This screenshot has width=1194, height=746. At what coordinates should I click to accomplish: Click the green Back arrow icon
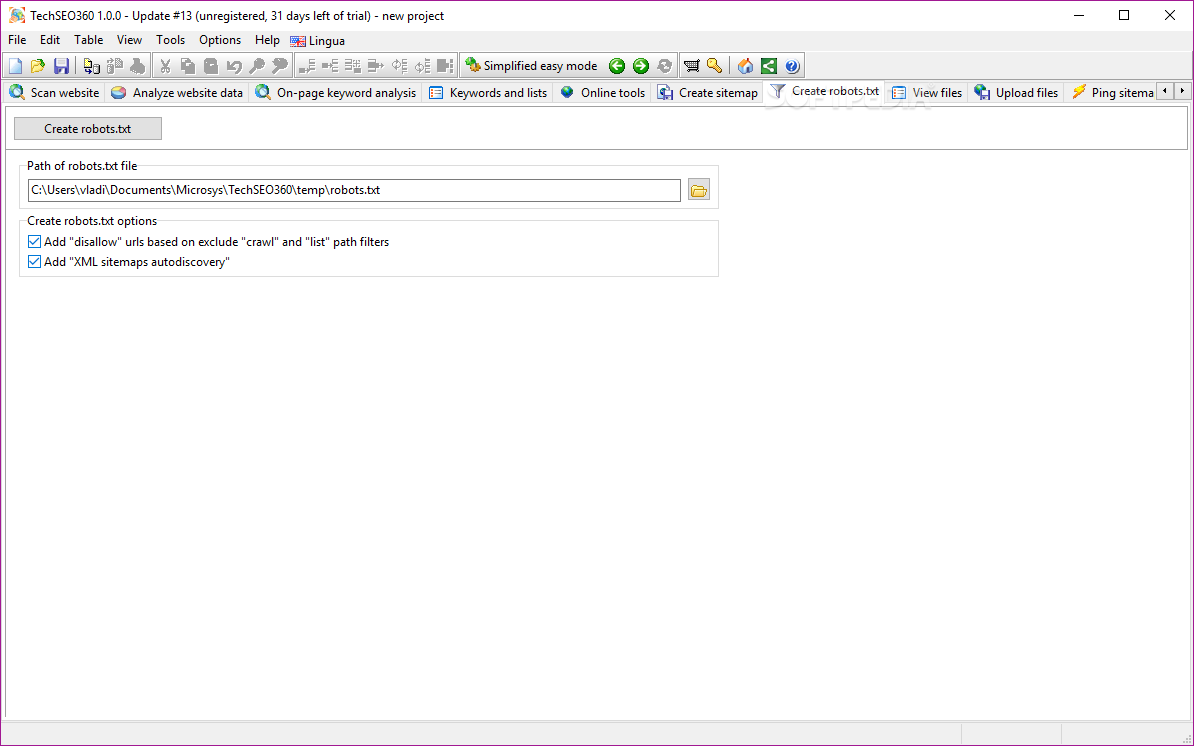coord(617,66)
